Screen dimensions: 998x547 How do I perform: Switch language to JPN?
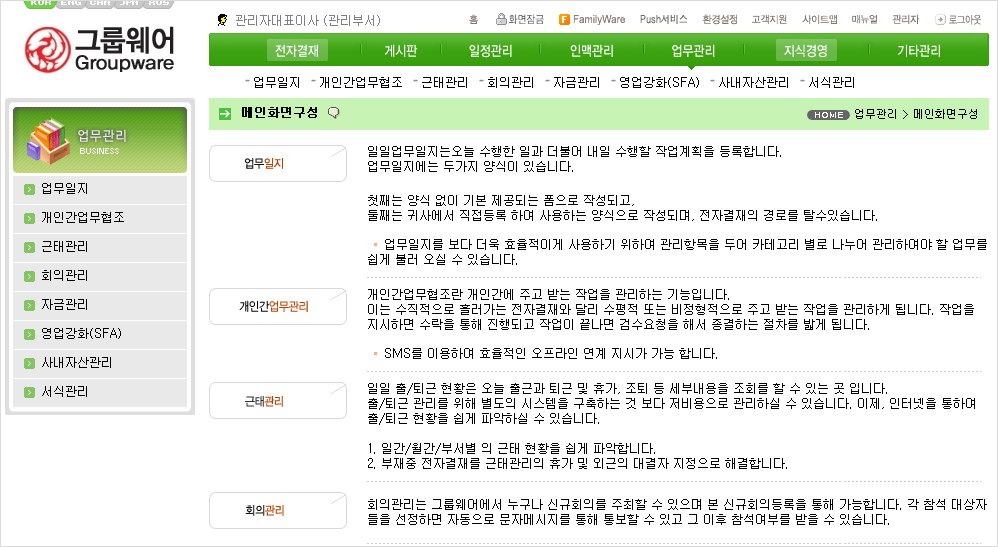pos(129,3)
